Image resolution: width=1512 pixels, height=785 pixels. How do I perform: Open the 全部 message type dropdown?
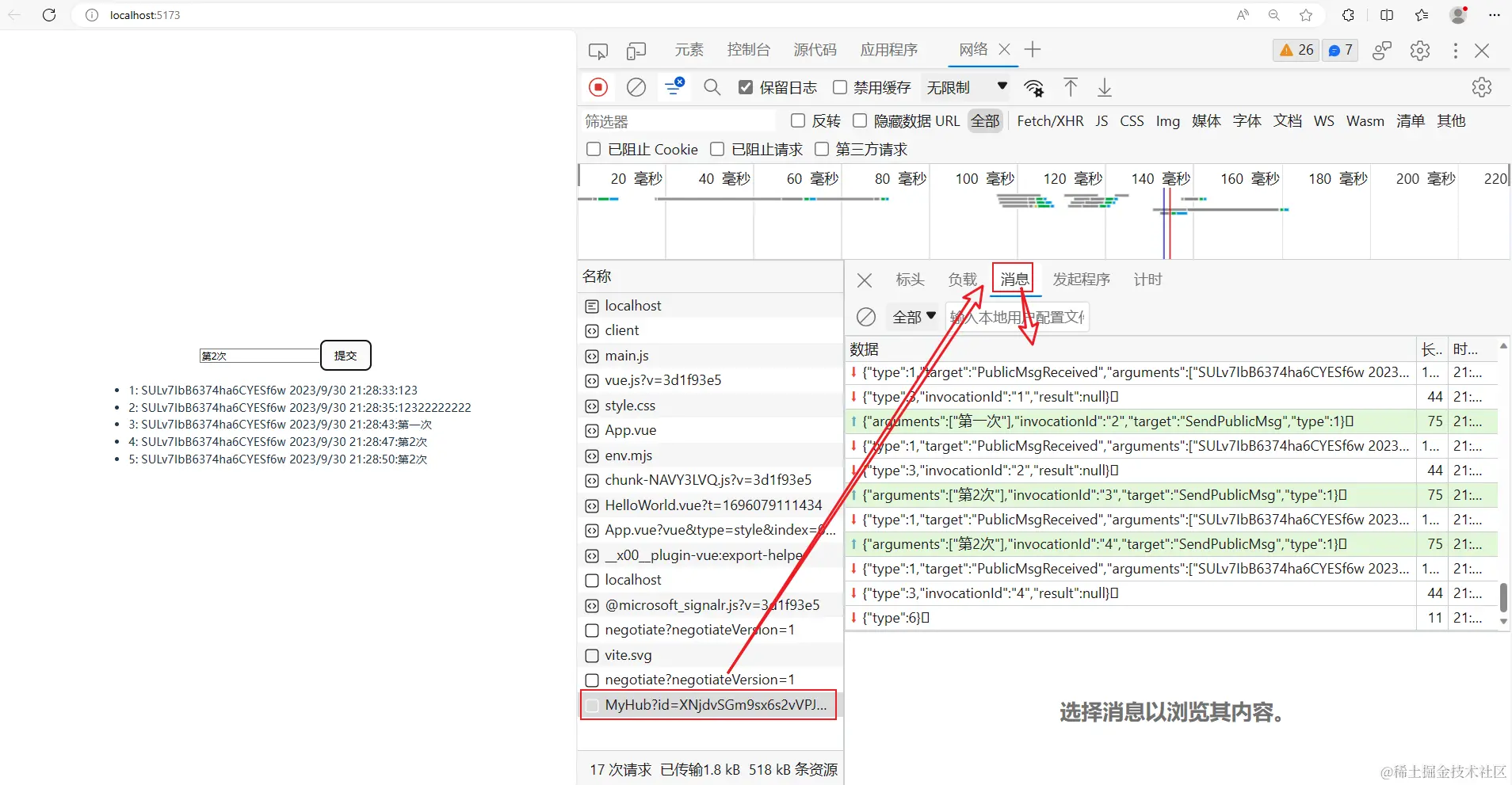914,317
